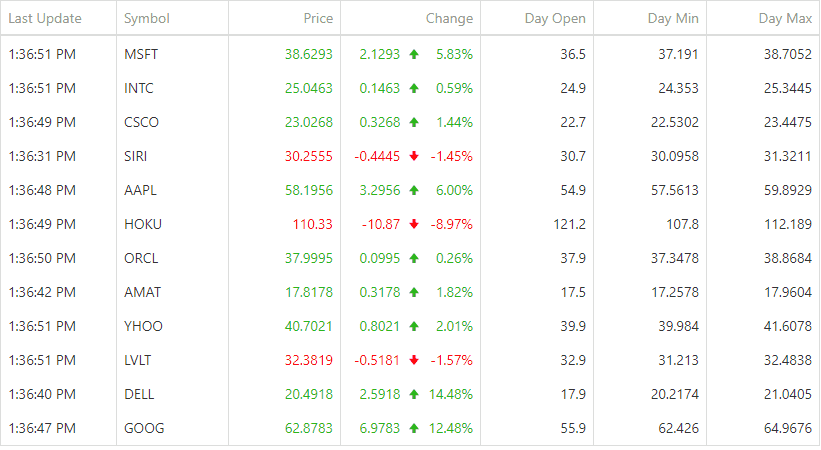This screenshot has height=450, width=821.
Task: Select the INTC symbol cell
Action: pyautogui.click(x=139, y=88)
